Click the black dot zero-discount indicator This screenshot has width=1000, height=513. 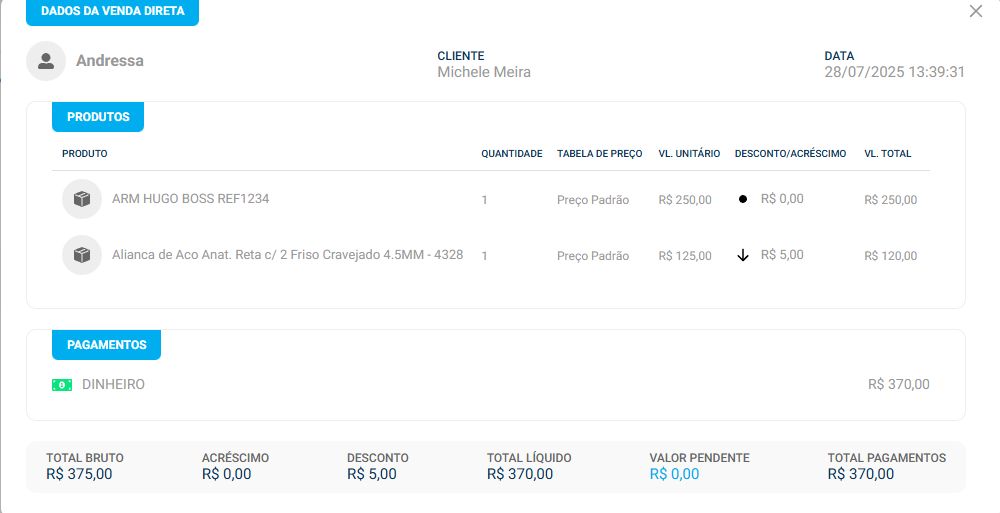[x=743, y=199]
